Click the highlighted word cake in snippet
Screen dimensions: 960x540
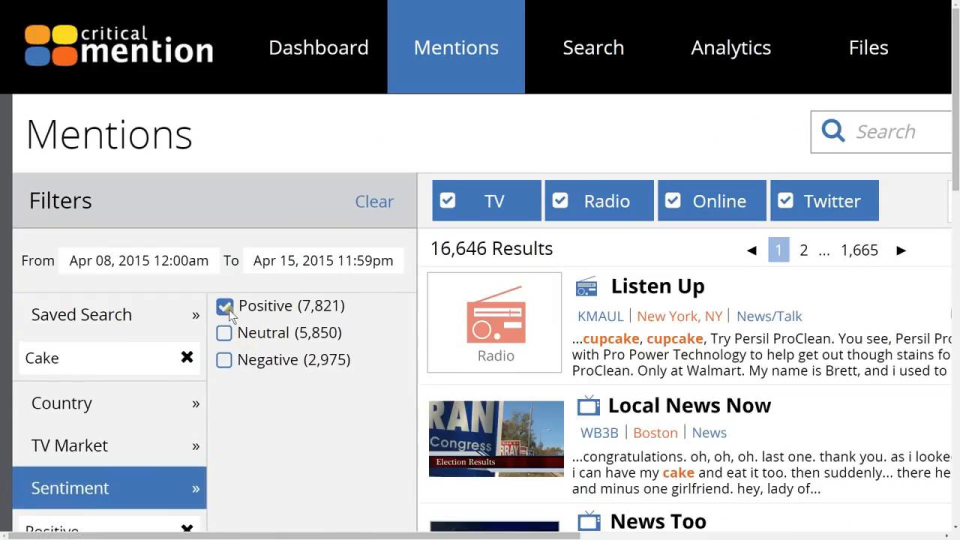click(678, 473)
